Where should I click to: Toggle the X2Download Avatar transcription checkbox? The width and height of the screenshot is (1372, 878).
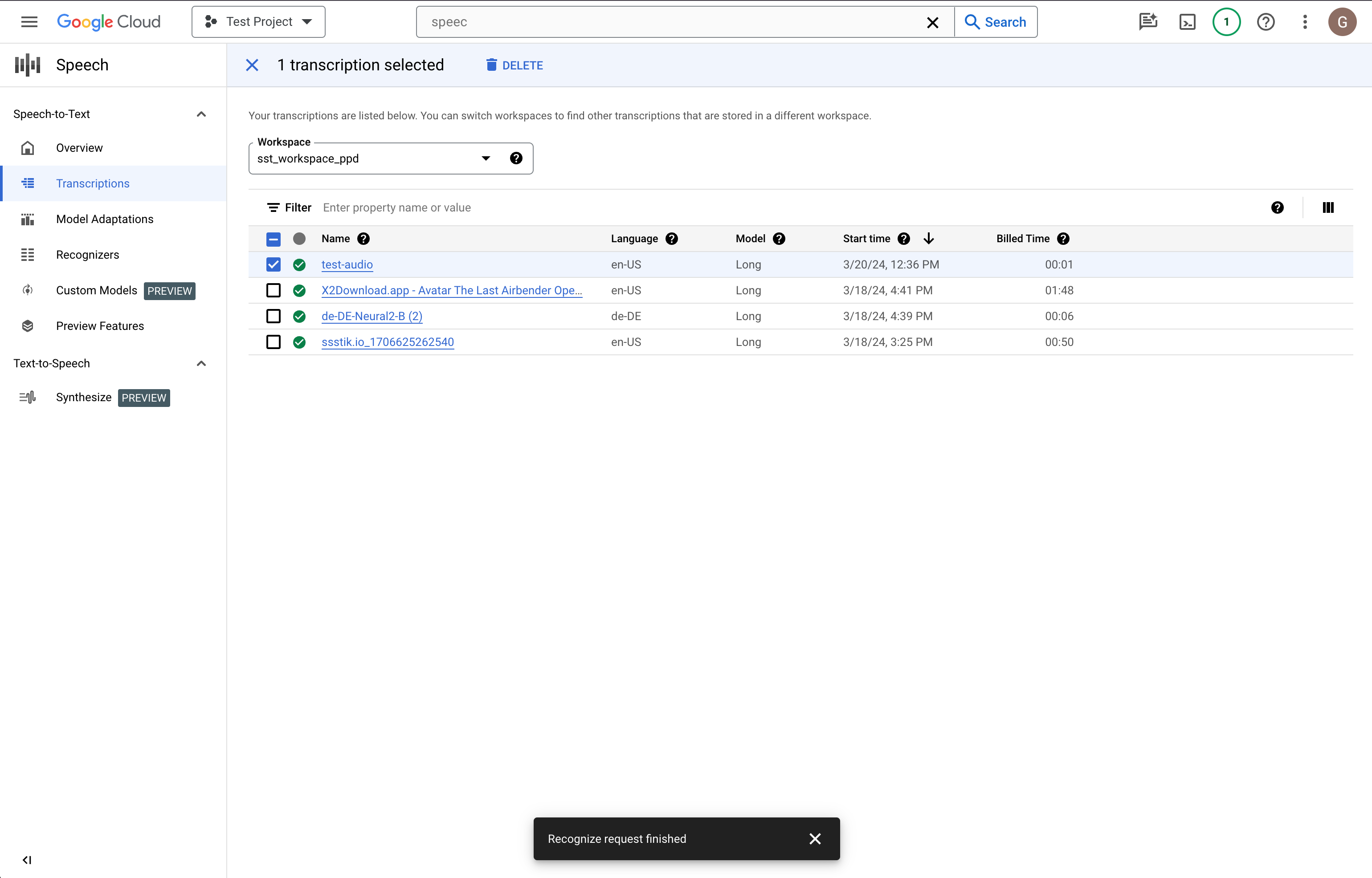[x=273, y=290]
